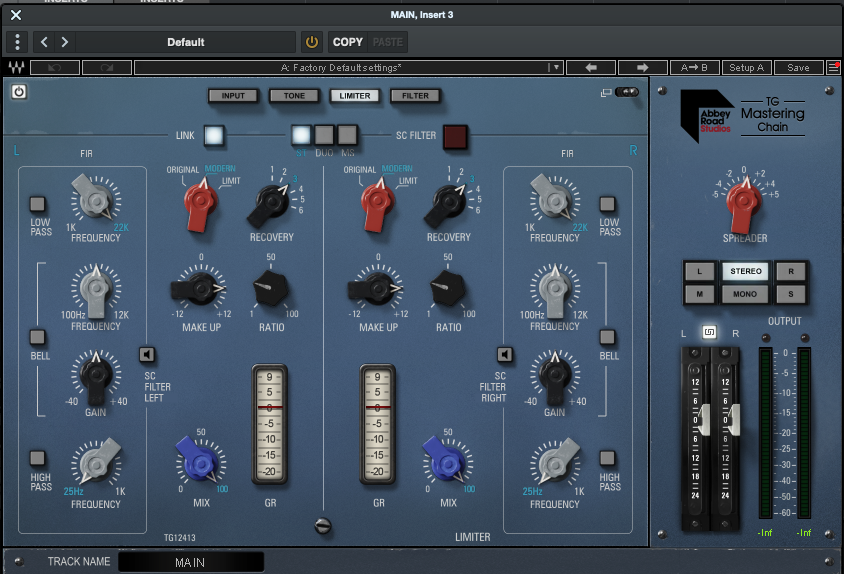The height and width of the screenshot is (574, 844).
Task: Select ST stereo mode button
Action: tap(301, 135)
